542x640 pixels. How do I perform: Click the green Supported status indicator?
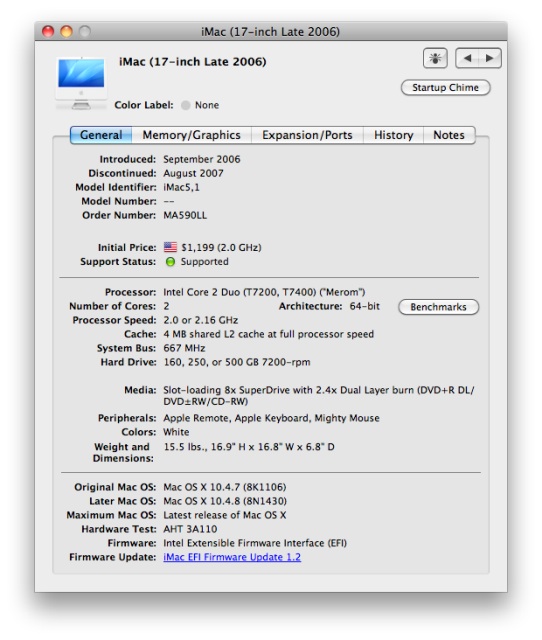pos(170,262)
